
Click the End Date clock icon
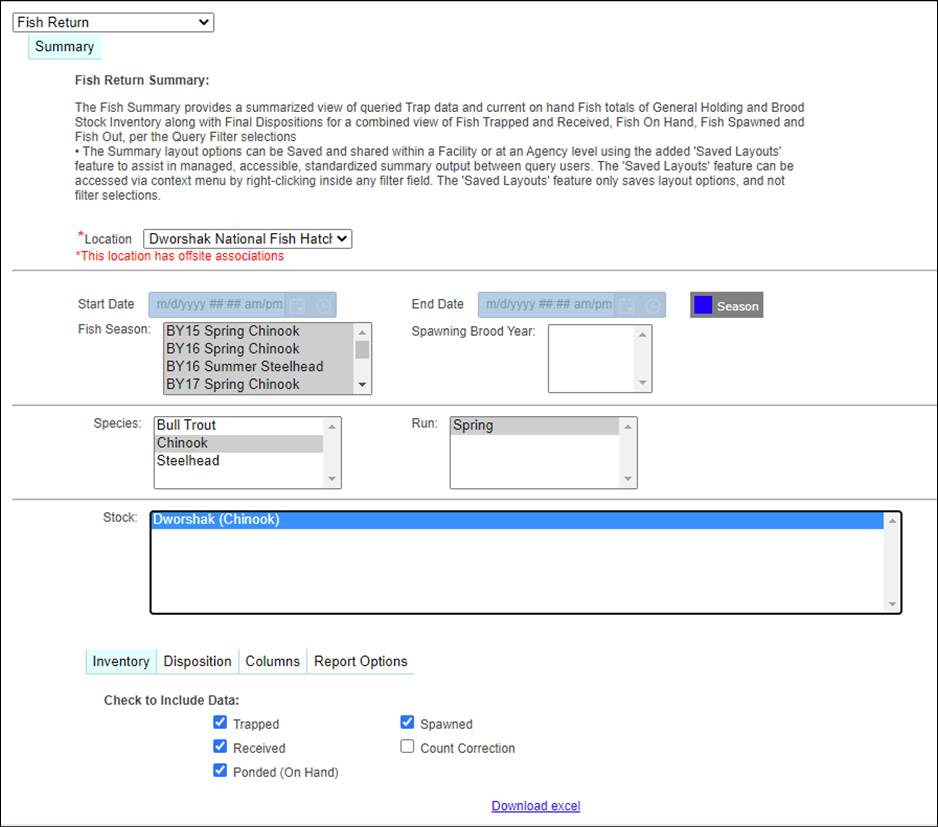point(651,305)
